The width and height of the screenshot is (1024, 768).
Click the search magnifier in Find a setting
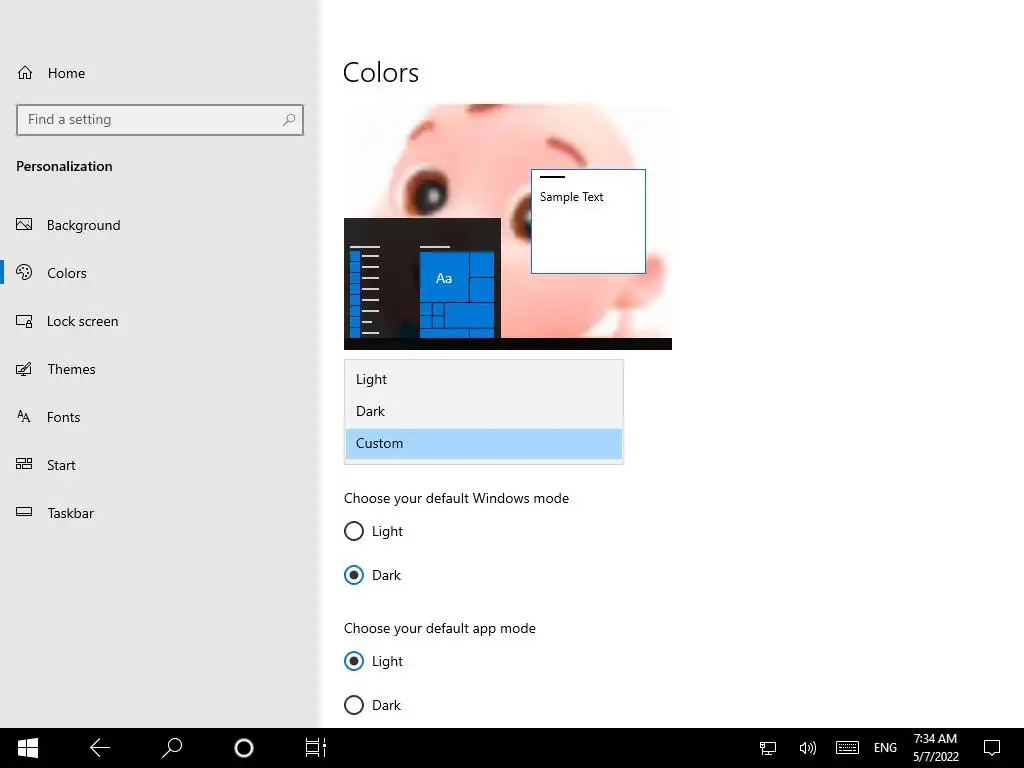289,120
